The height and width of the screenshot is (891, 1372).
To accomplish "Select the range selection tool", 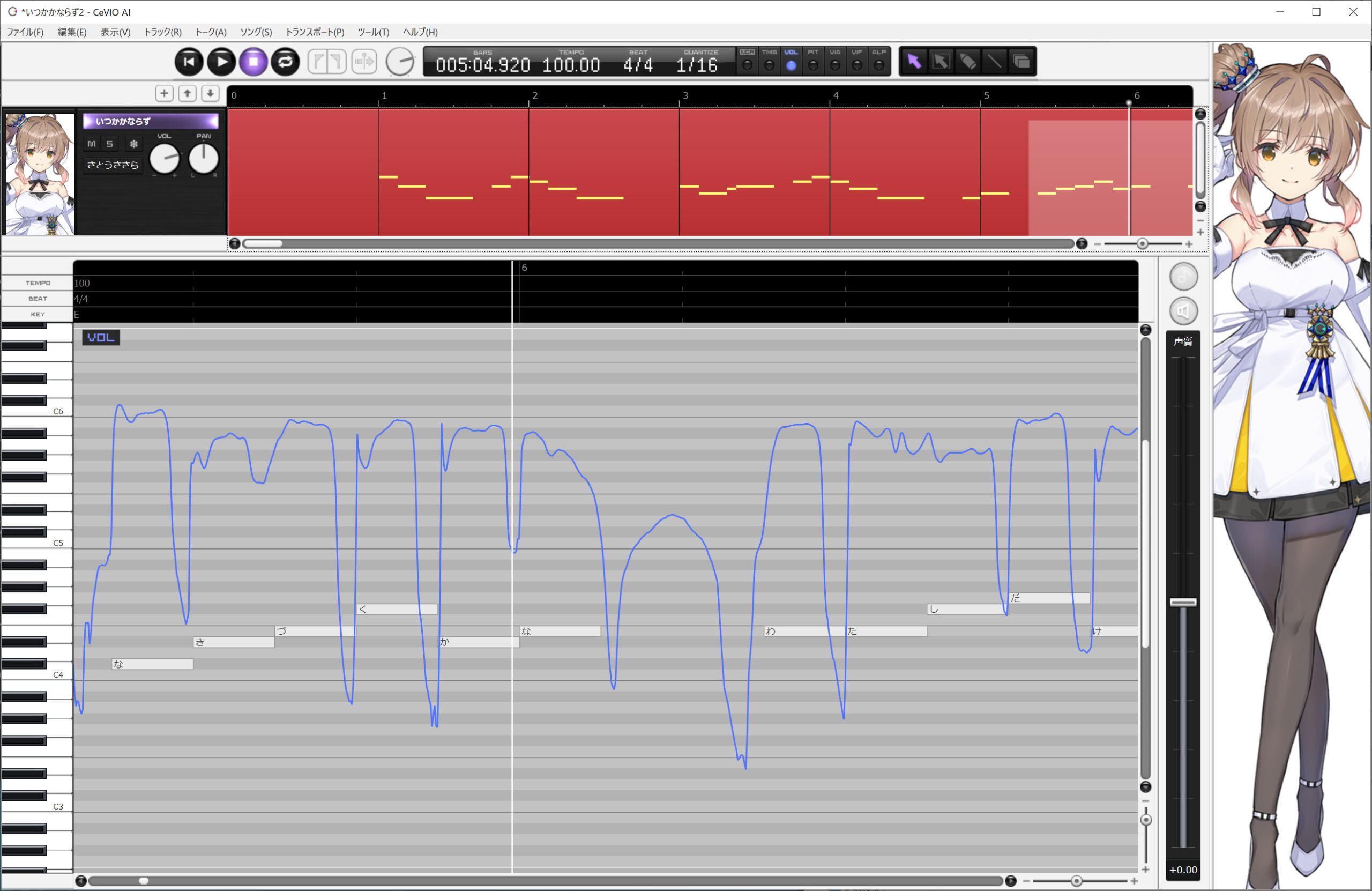I will tap(942, 61).
